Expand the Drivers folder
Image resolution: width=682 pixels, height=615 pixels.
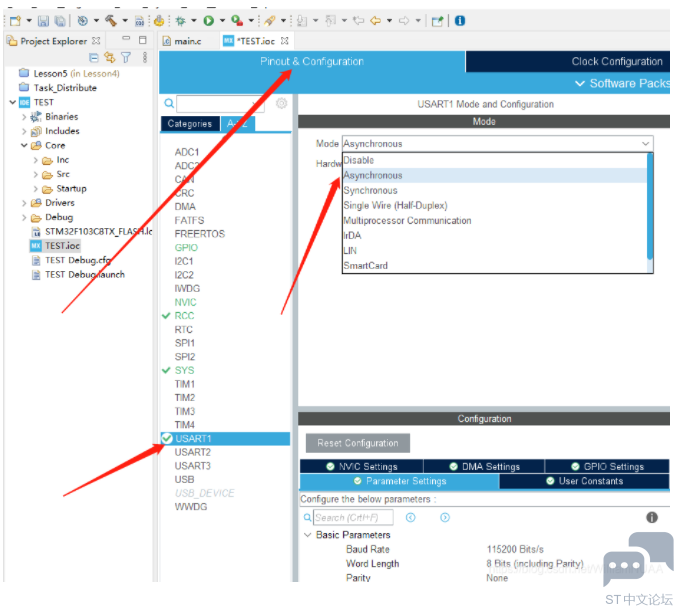point(24,203)
